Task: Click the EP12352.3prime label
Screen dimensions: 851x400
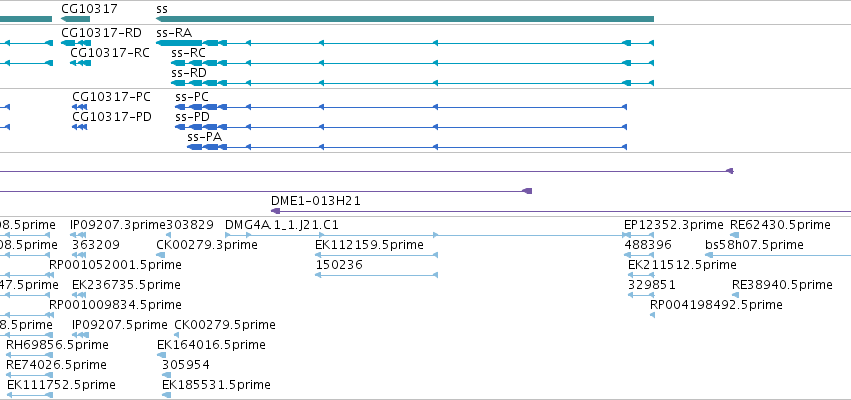Action: [x=674, y=225]
